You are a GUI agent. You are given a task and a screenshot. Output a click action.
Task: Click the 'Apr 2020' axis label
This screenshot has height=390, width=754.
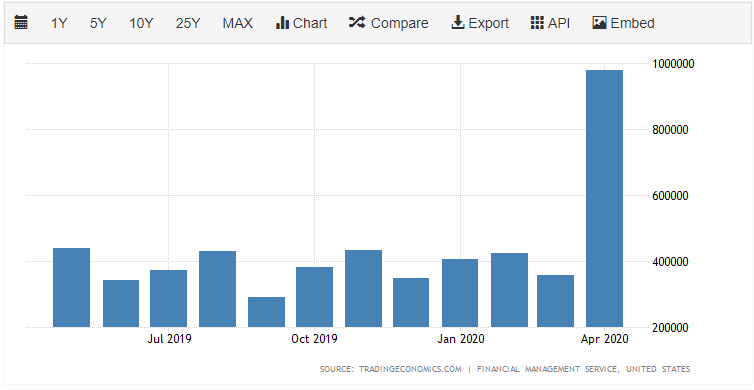(604, 339)
